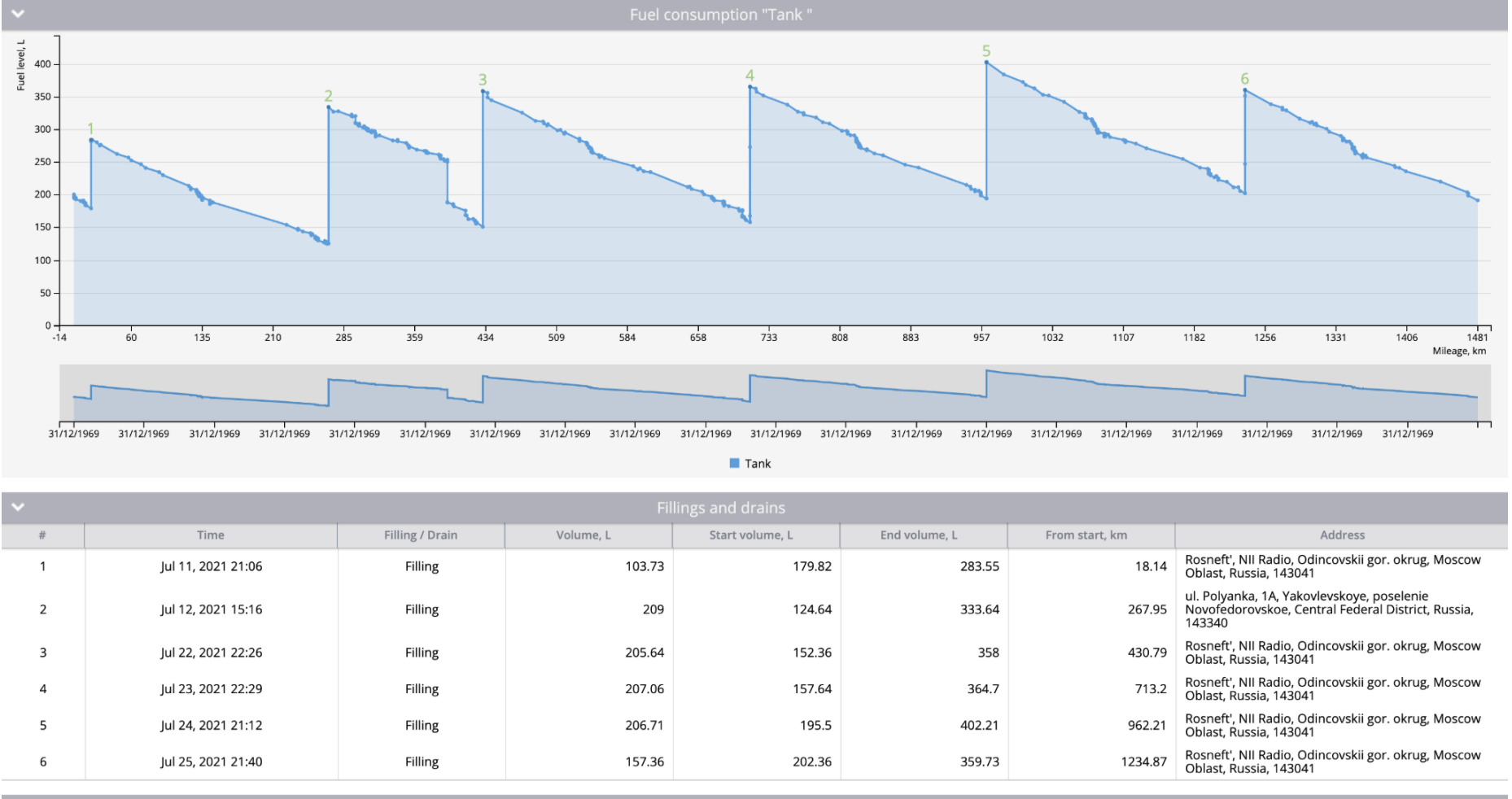Image resolution: width=1512 pixels, height=799 pixels.
Task: Click from-start distance 1234.87
Action: coord(1144,762)
